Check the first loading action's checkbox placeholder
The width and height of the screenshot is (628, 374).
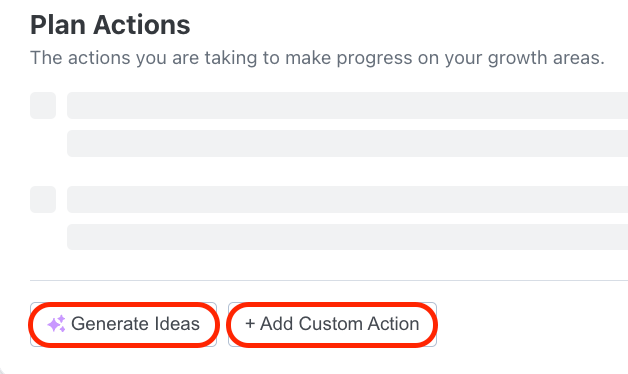click(43, 105)
